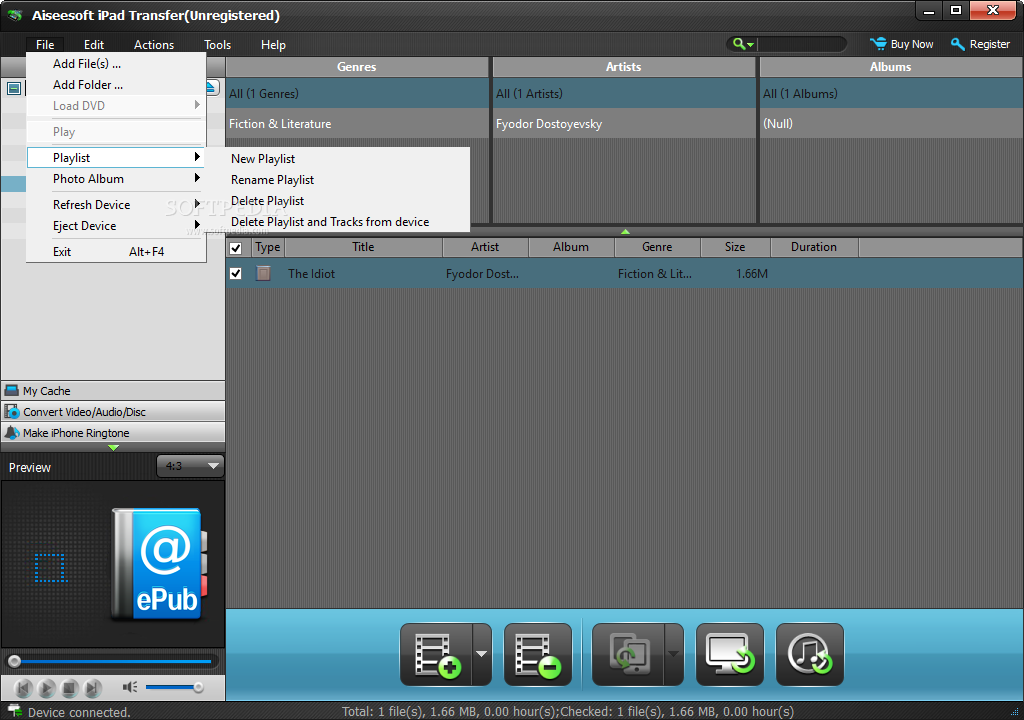Open the Tools menu
1024x720 pixels.
click(x=217, y=44)
